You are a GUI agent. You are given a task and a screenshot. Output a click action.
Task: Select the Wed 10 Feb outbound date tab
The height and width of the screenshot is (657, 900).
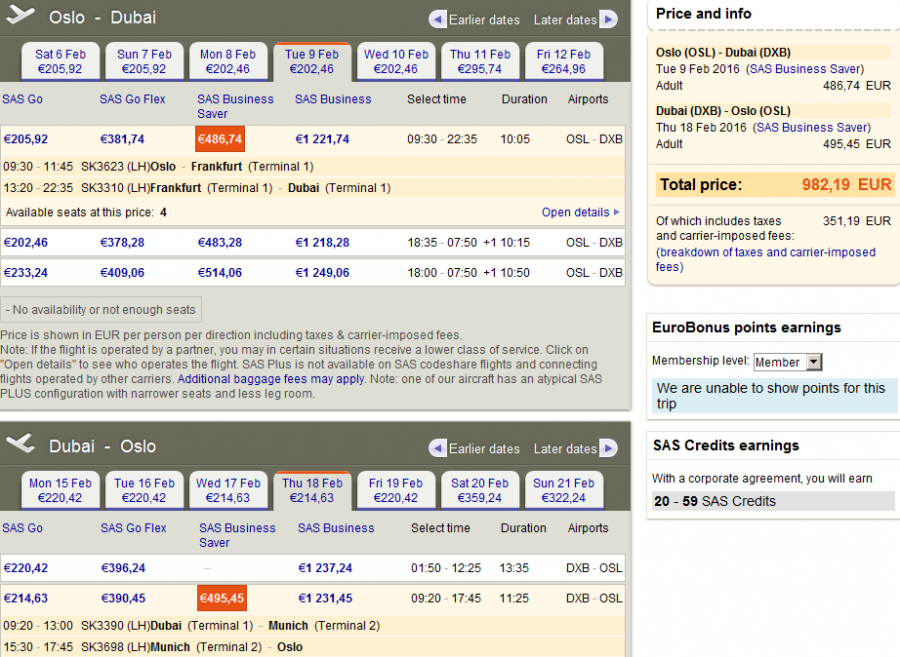(396, 62)
